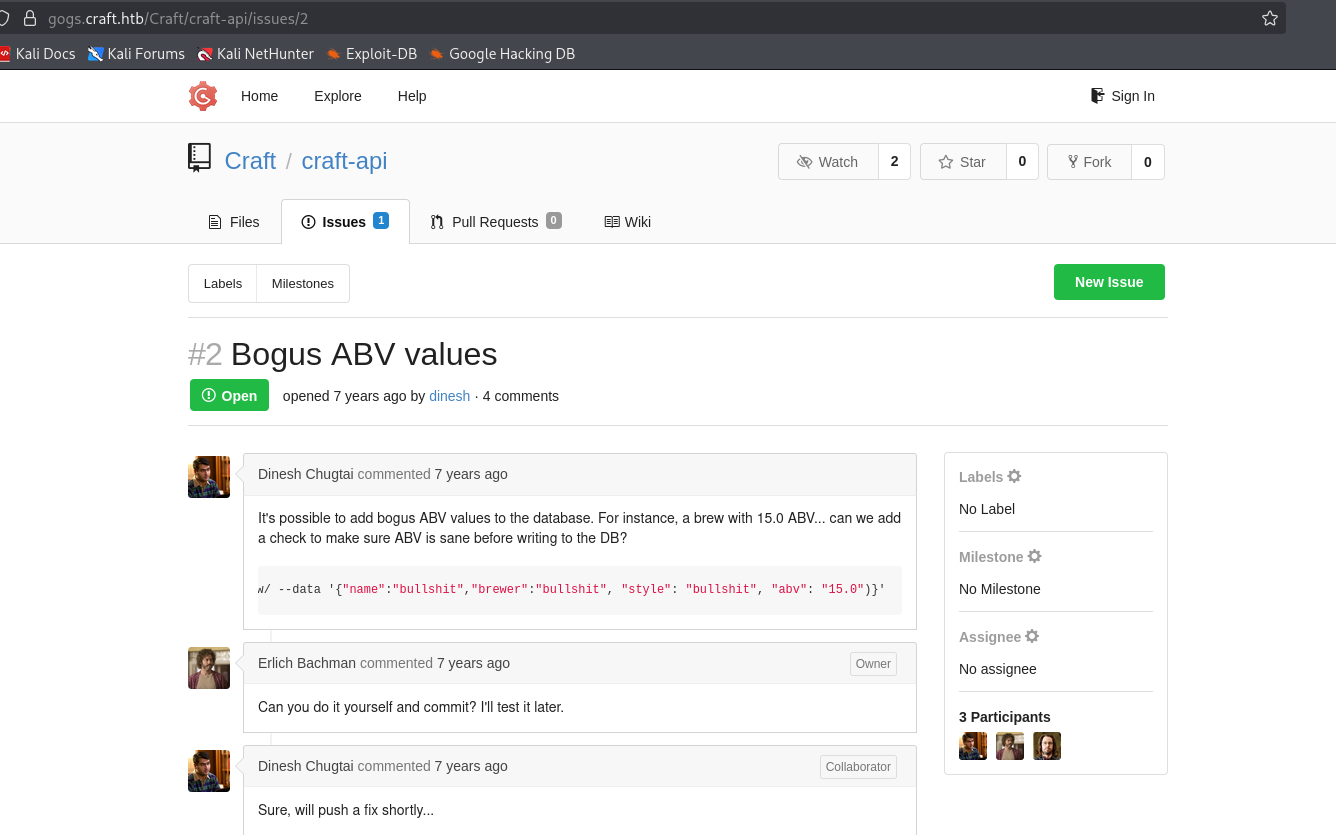This screenshot has width=1336, height=835.
Task: Click the curl command code block
Action: point(580,590)
